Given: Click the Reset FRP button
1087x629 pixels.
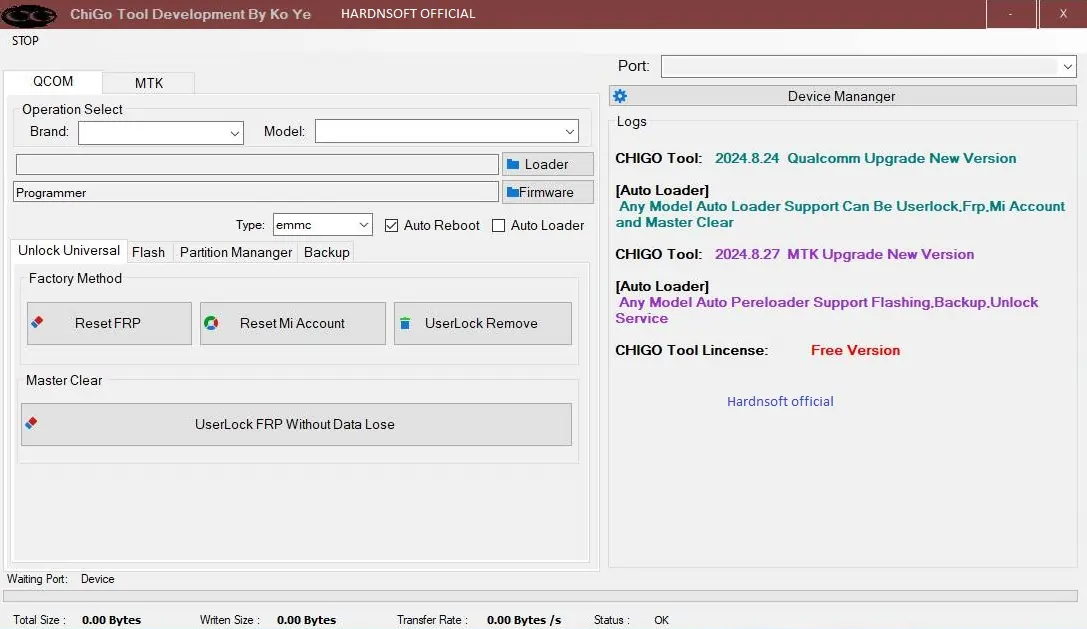Looking at the screenshot, I should [110, 323].
